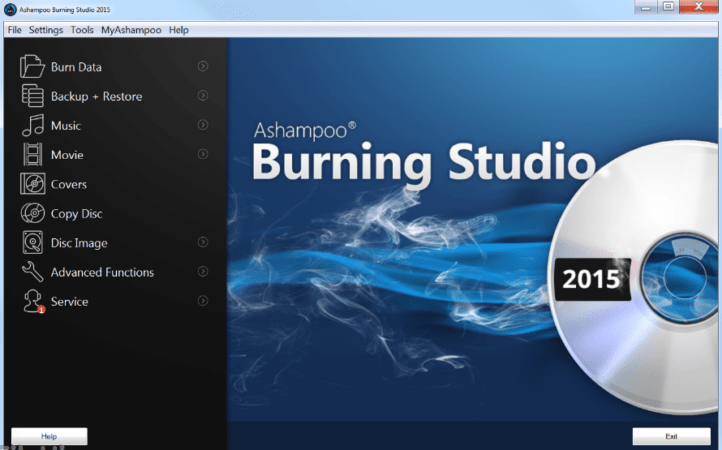
Task: Expand the Movie submenu arrow
Action: coord(203,154)
